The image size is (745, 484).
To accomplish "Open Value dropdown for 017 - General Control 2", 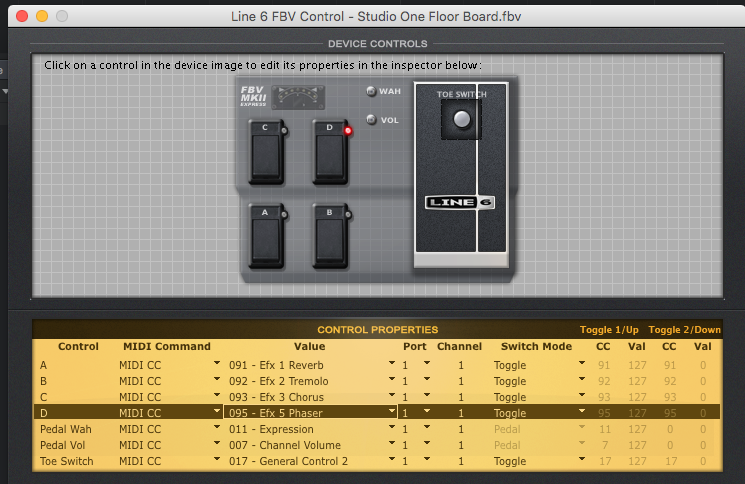I will 392,459.
